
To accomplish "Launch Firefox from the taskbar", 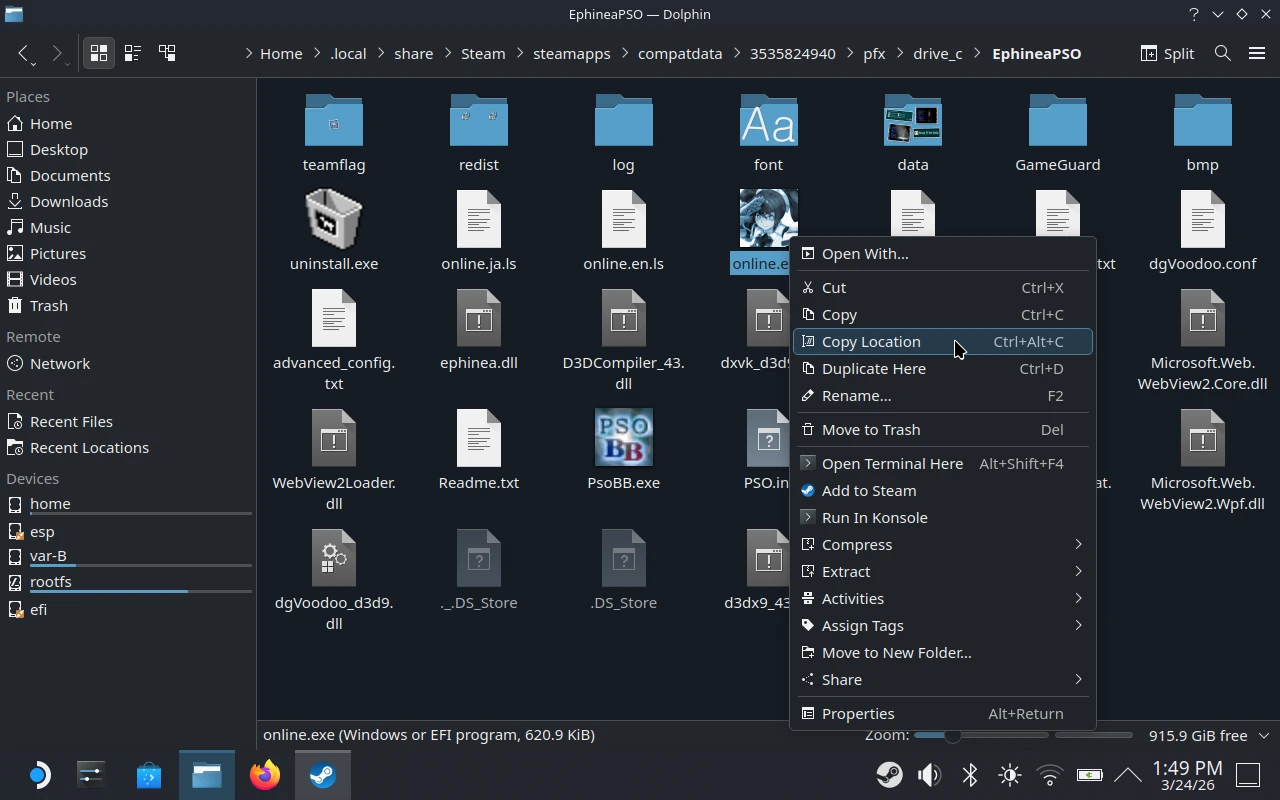I will (x=265, y=775).
